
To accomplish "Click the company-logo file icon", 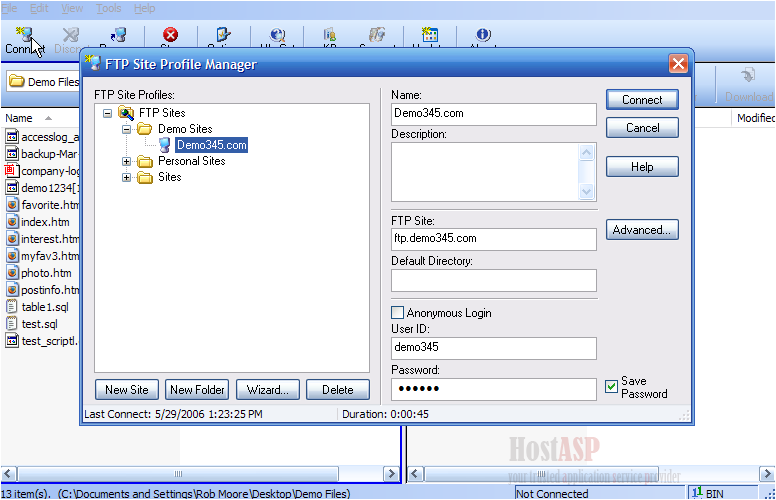I will point(10,171).
